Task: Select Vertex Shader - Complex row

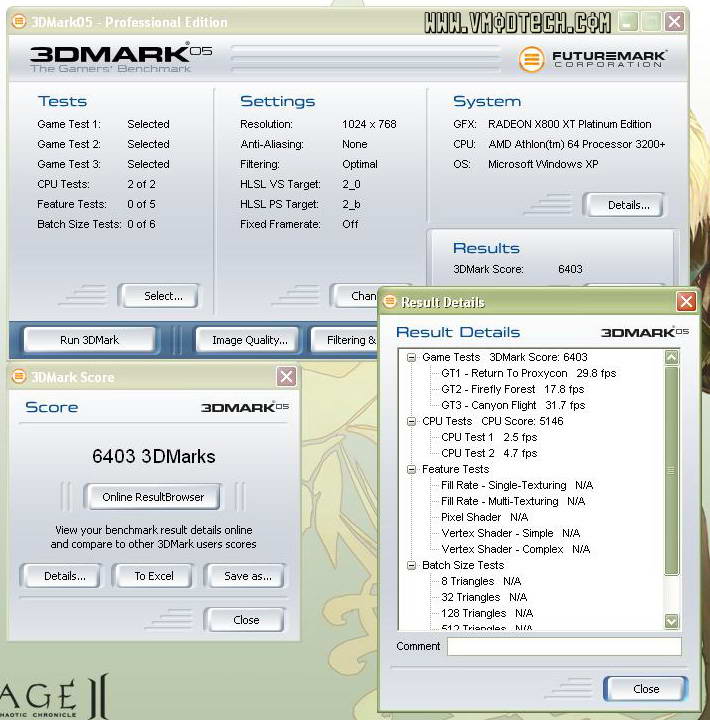Action: [516, 549]
